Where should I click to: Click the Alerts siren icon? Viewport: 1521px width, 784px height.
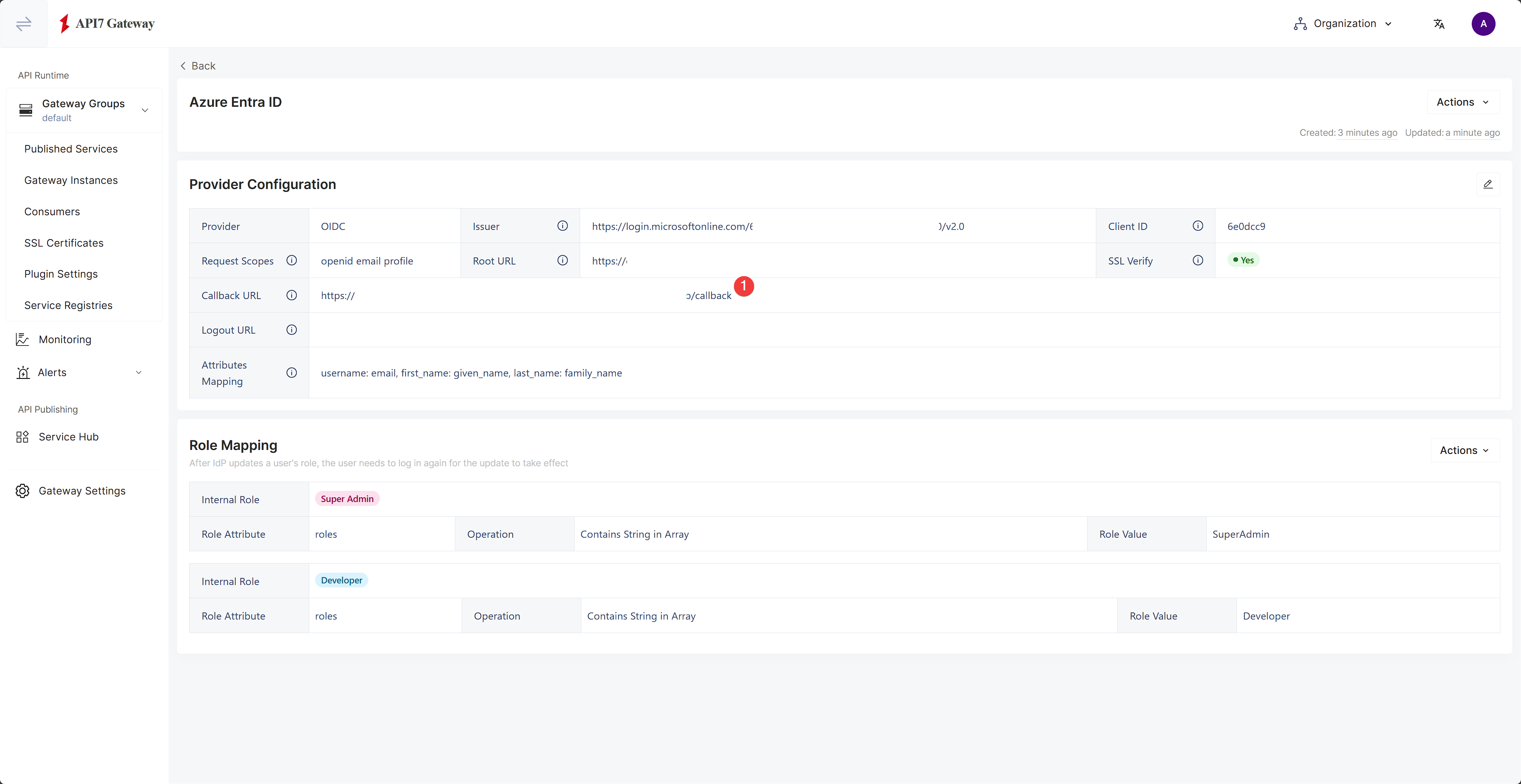coord(22,373)
